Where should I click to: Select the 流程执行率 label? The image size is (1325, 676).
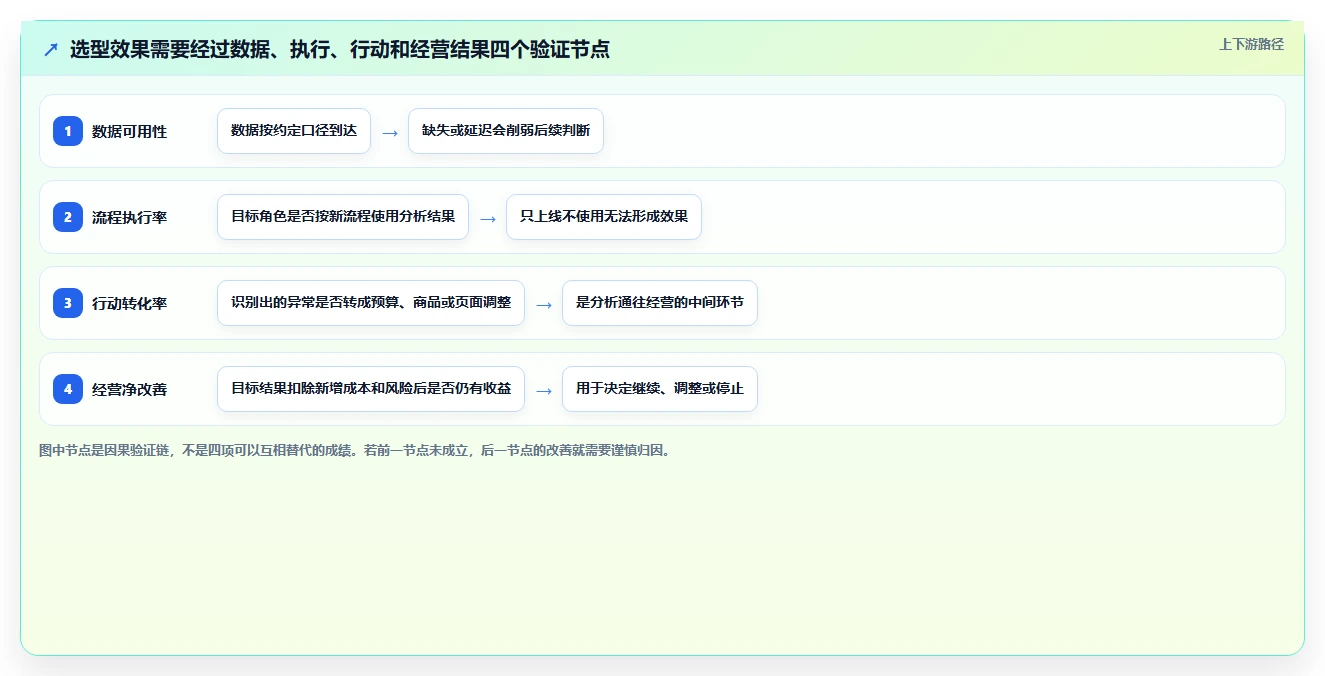pyautogui.click(x=129, y=217)
